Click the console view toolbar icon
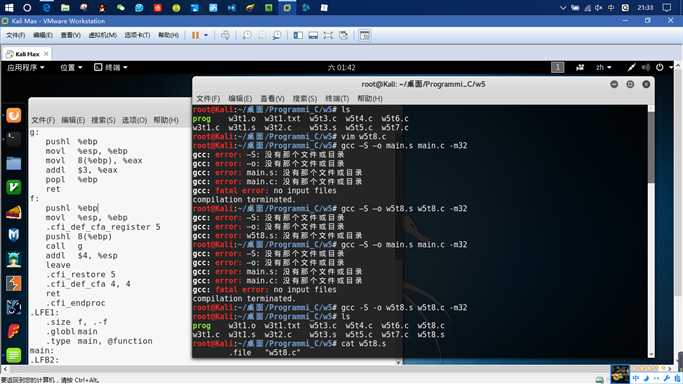This screenshot has width=683, height=384. tap(365, 35)
